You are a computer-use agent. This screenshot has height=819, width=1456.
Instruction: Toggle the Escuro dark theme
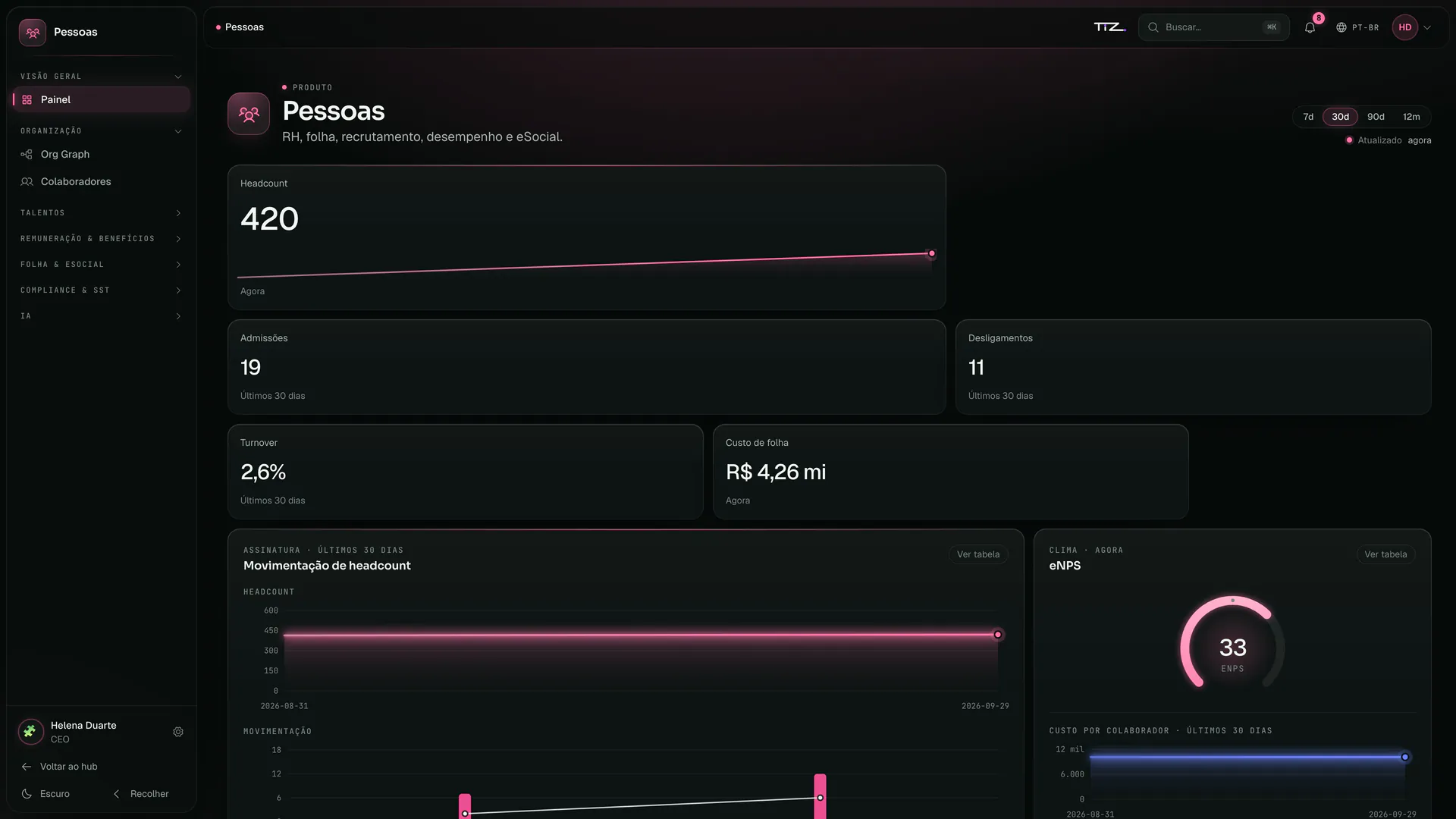coord(45,794)
